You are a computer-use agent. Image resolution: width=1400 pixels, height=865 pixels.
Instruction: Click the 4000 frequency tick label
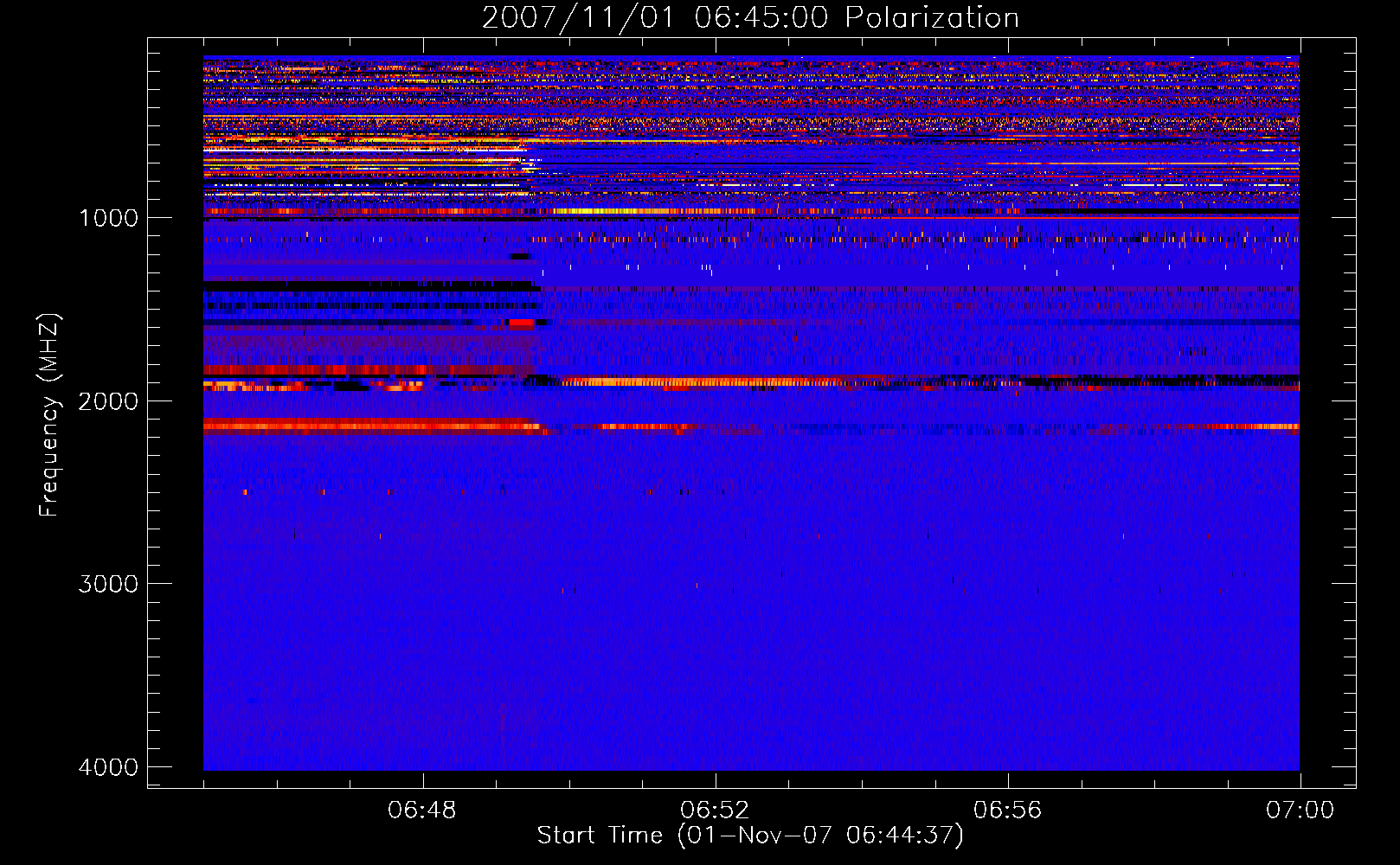(x=108, y=766)
